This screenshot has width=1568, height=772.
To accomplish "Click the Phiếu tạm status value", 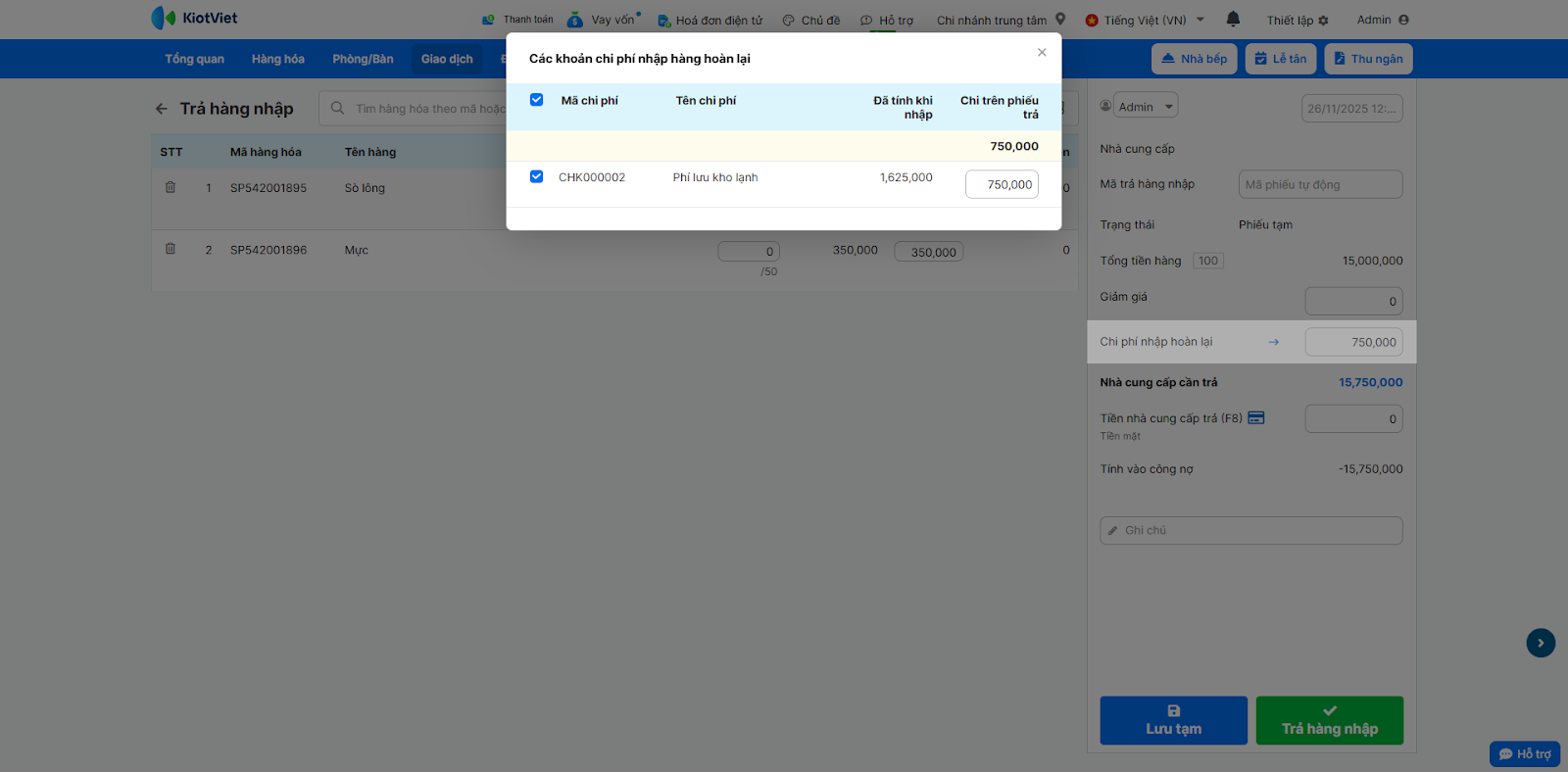I will coord(1265,224).
